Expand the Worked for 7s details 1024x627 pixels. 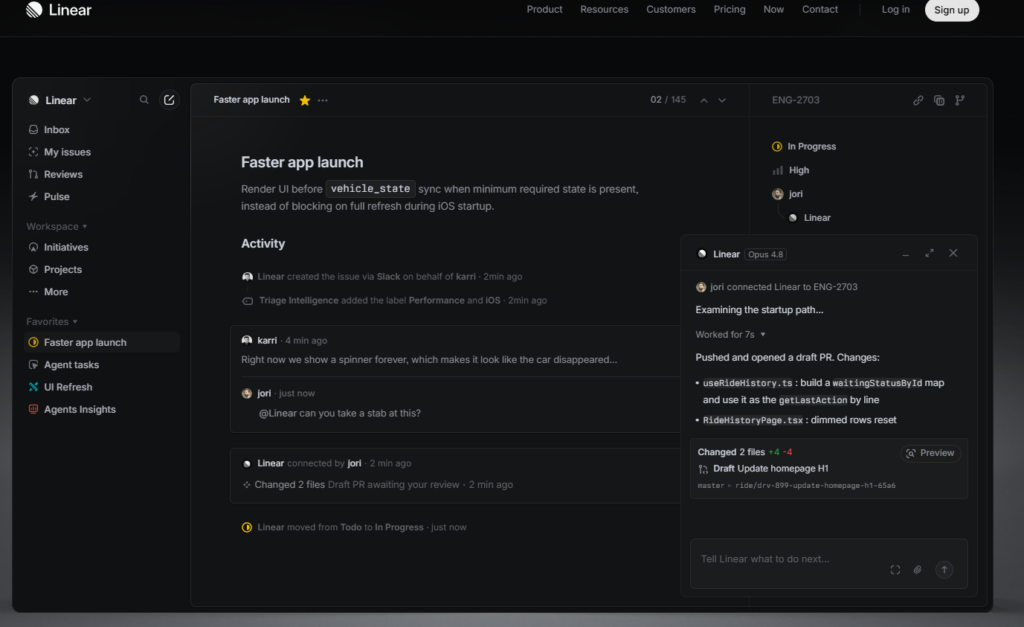(x=730, y=334)
